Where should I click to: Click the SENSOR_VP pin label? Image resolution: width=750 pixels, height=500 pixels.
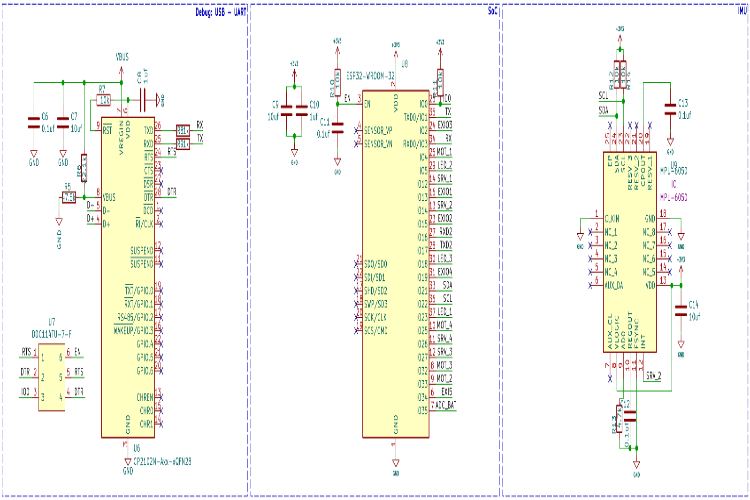coord(378,130)
